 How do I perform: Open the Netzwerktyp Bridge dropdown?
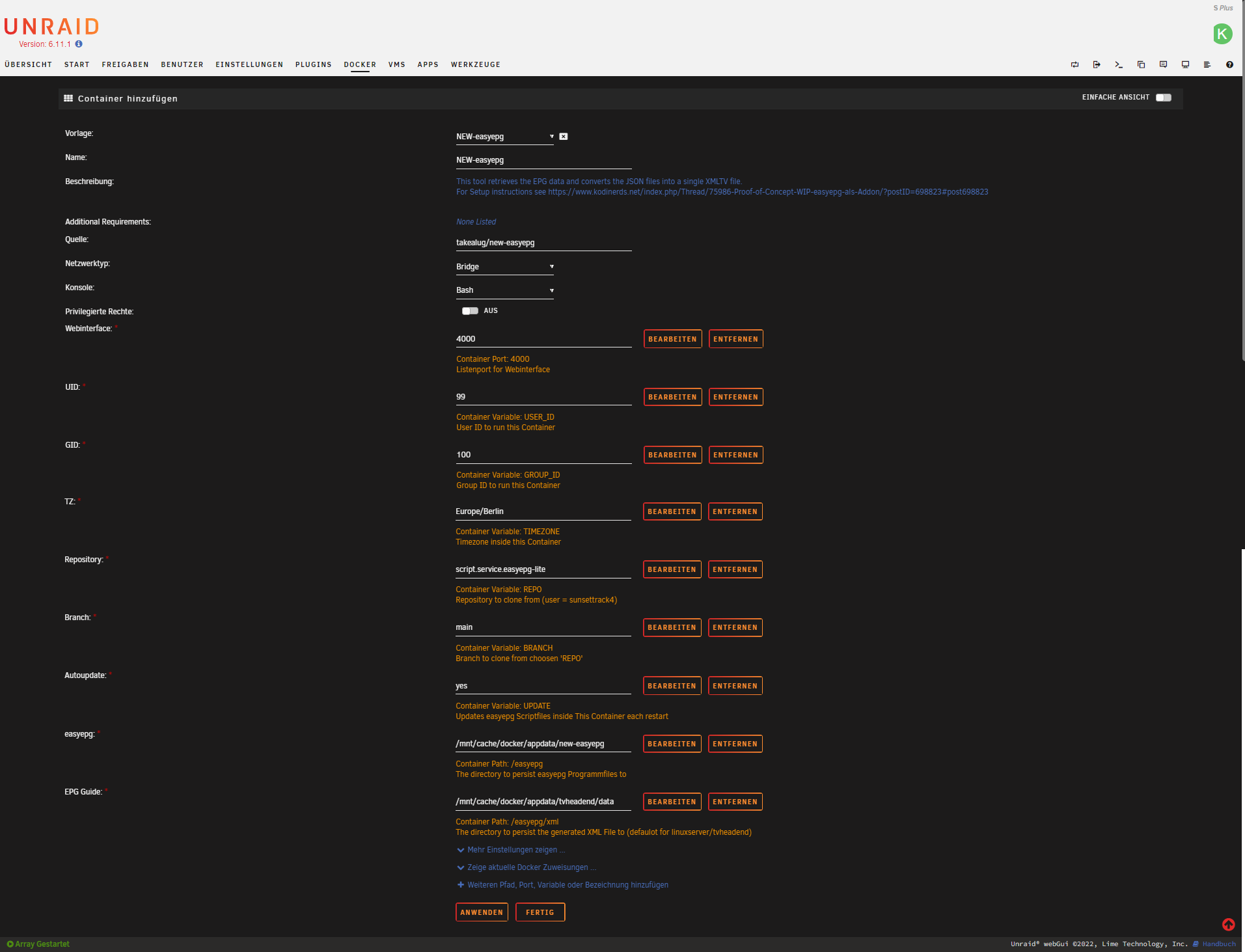click(504, 267)
